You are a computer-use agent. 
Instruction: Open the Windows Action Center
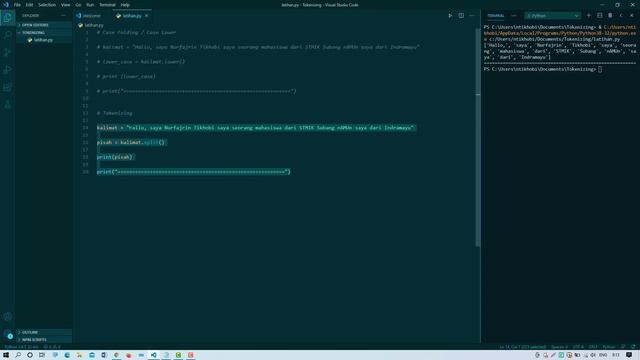[629, 355]
